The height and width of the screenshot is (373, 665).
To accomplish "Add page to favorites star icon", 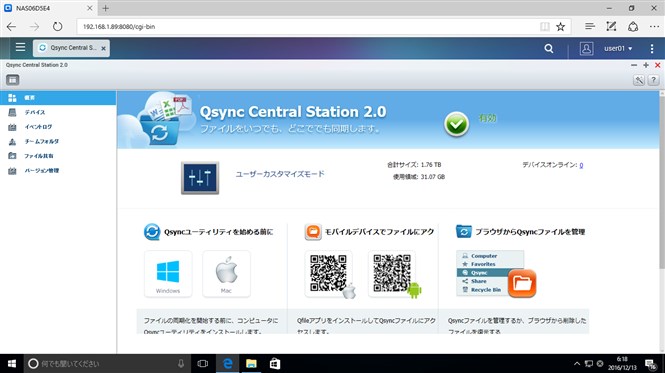I will [x=560, y=27].
